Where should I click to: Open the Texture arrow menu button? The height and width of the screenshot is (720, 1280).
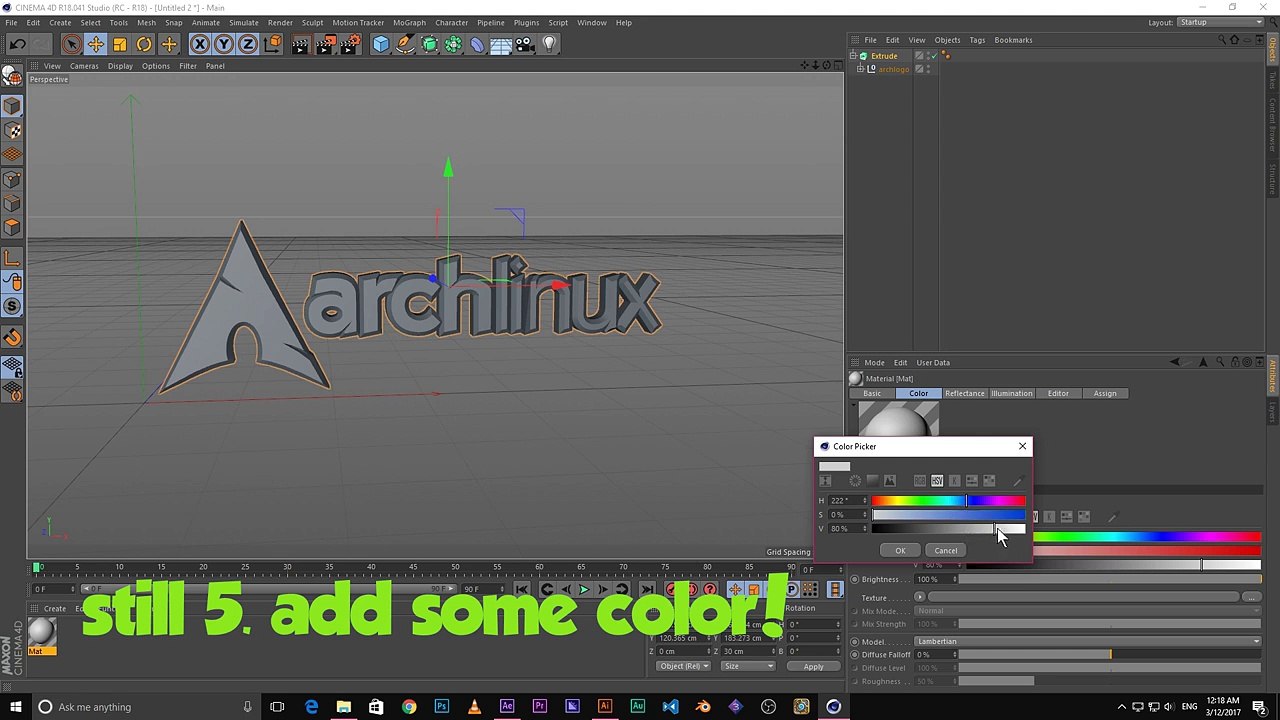pyautogui.click(x=919, y=597)
